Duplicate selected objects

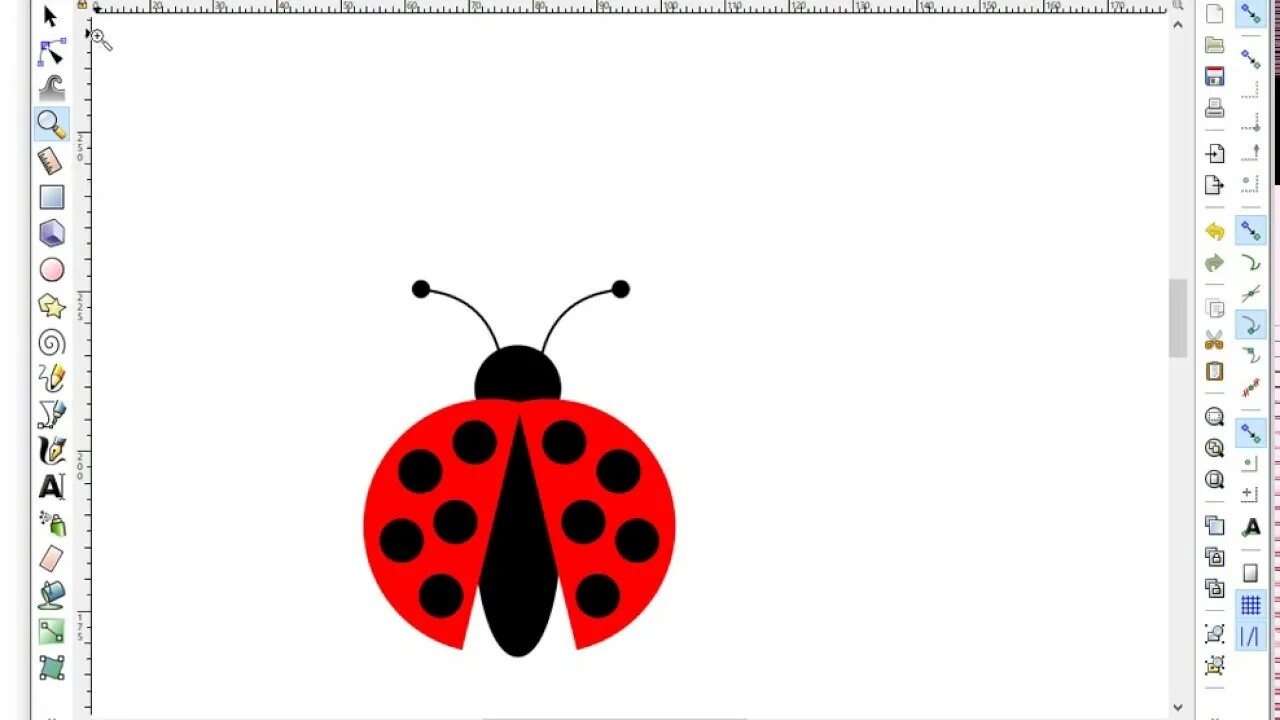(1215, 526)
